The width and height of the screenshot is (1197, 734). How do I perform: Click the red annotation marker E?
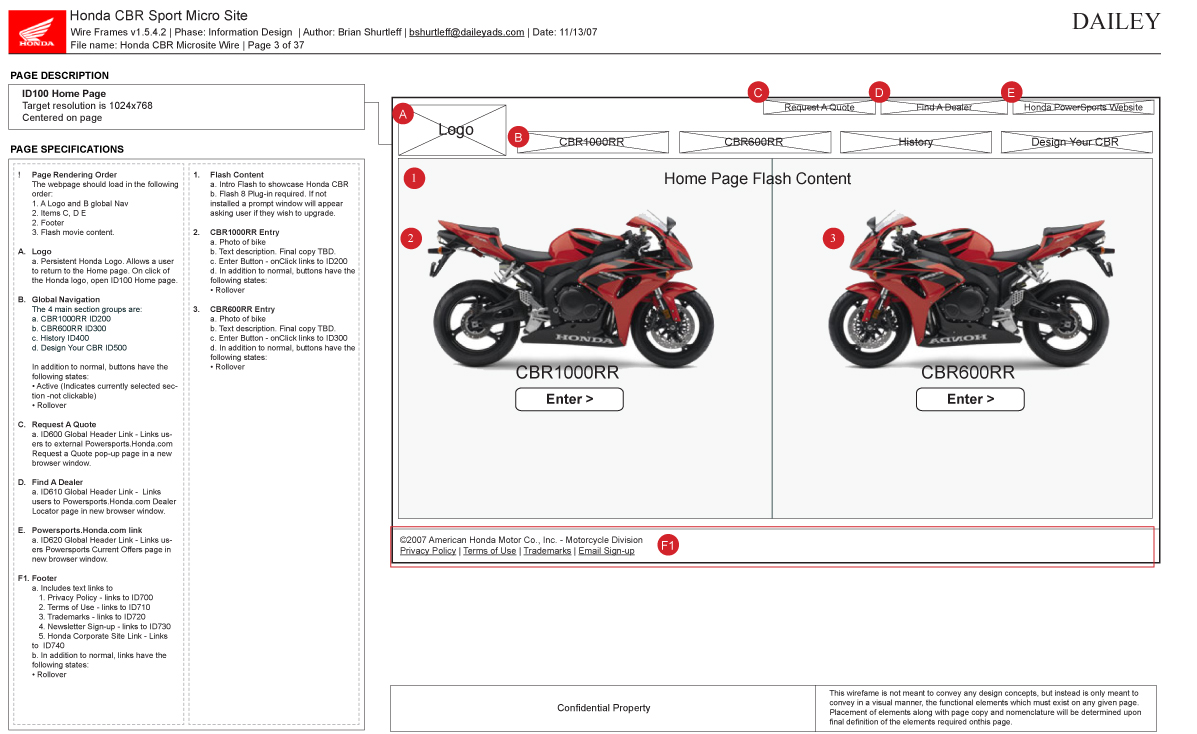(1011, 92)
